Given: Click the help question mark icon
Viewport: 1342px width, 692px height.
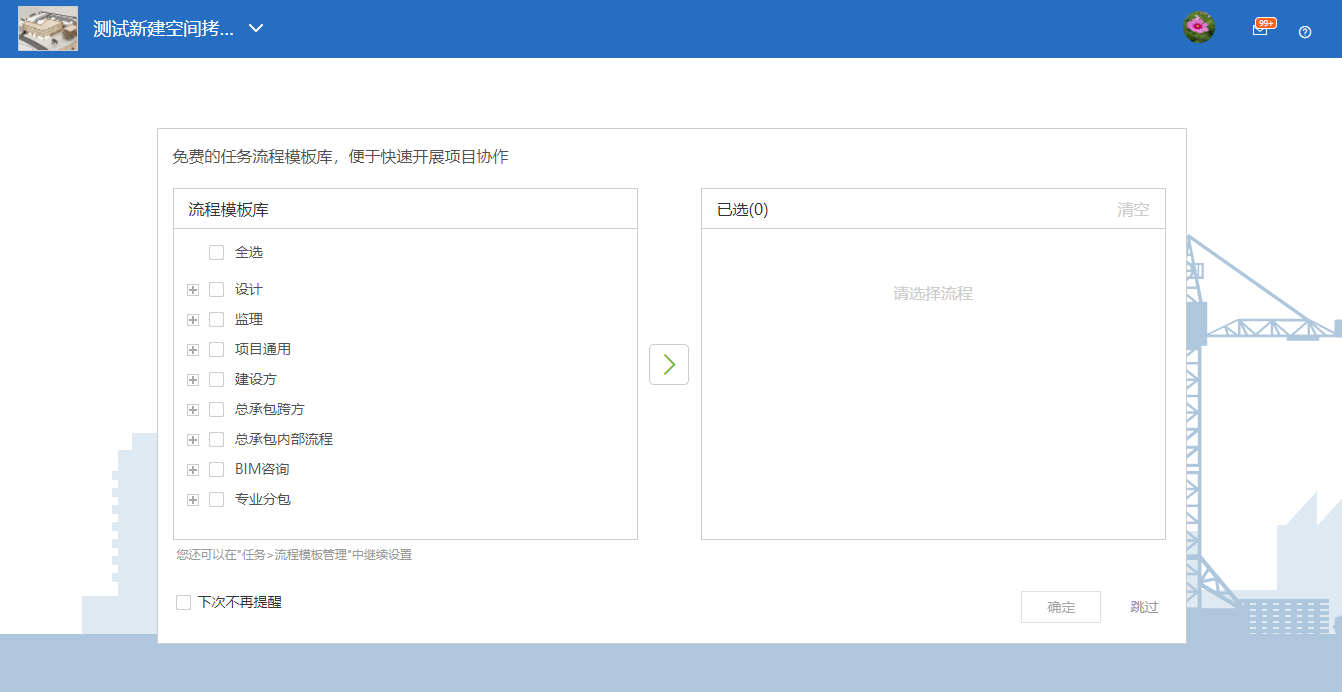Looking at the screenshot, I should click(x=1304, y=32).
